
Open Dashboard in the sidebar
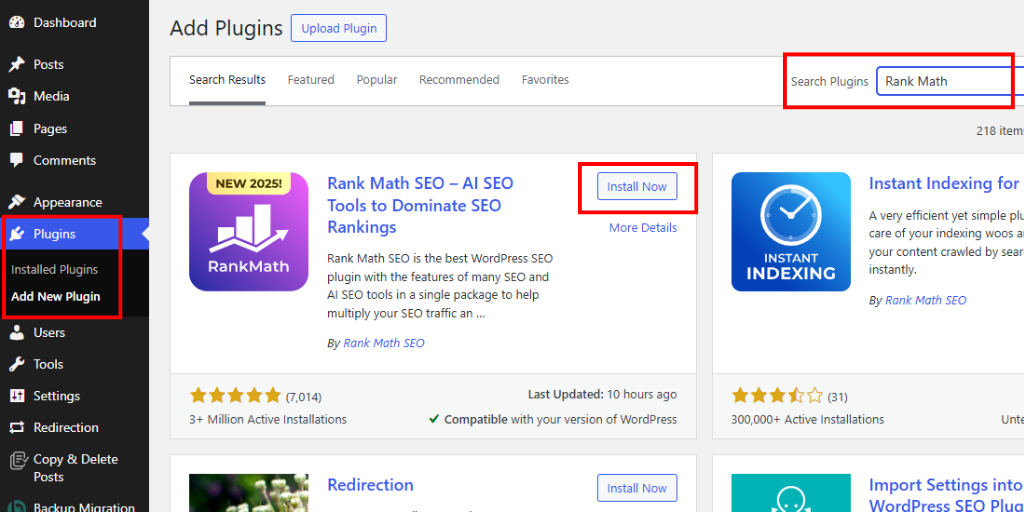coord(65,23)
